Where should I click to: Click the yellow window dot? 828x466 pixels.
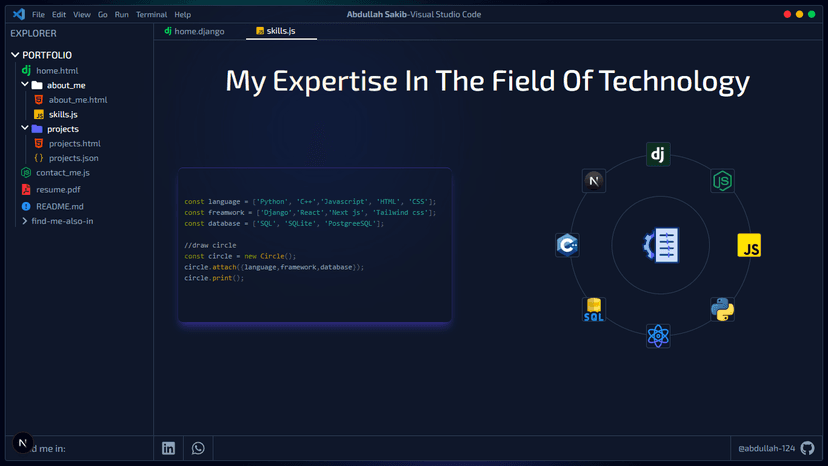799,14
